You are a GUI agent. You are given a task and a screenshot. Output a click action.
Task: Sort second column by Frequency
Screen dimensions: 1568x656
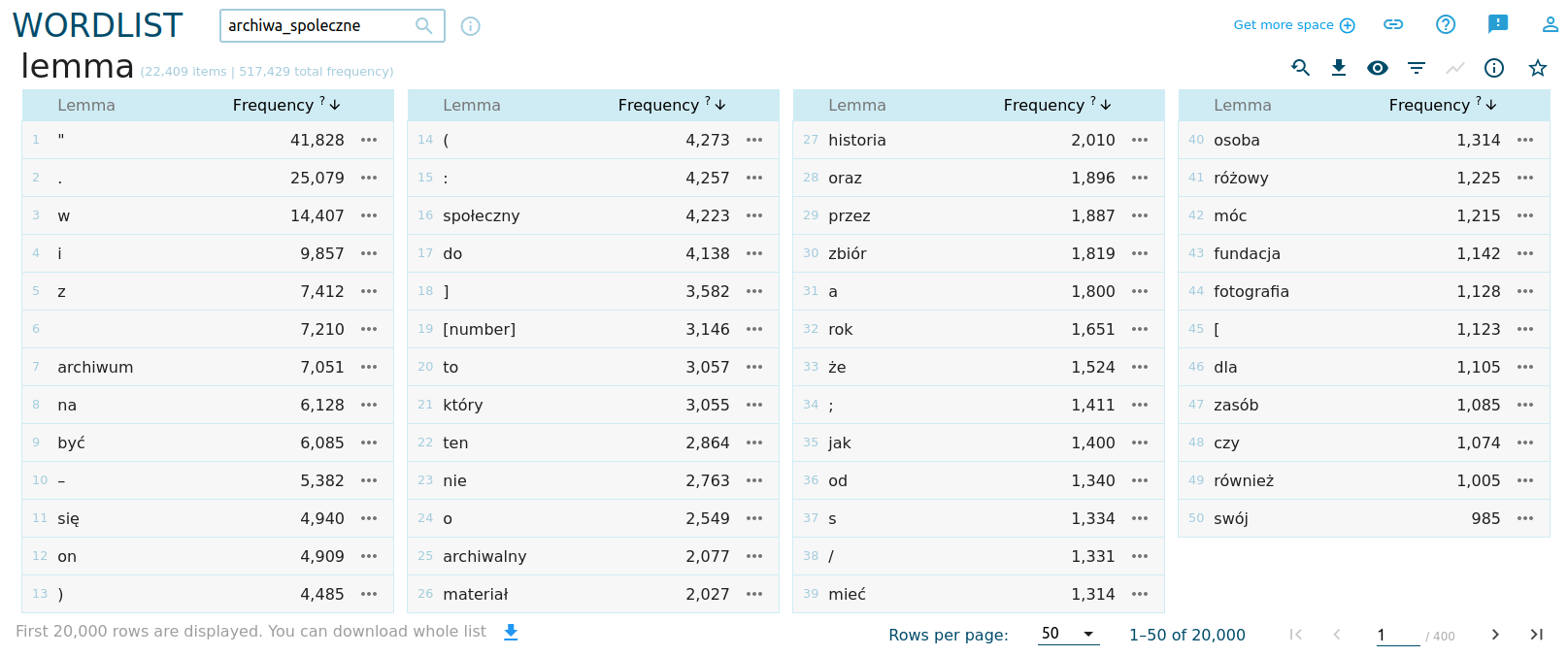click(x=671, y=105)
